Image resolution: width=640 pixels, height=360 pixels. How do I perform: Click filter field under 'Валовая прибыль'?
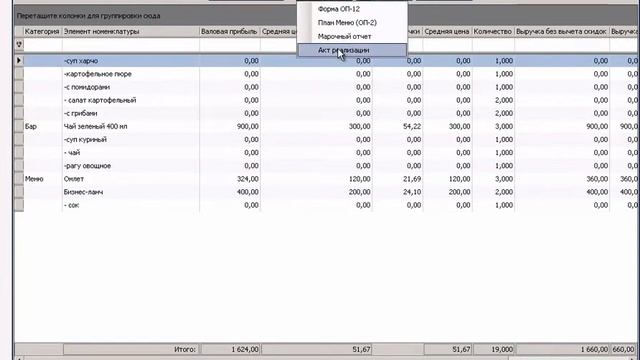[x=230, y=44]
